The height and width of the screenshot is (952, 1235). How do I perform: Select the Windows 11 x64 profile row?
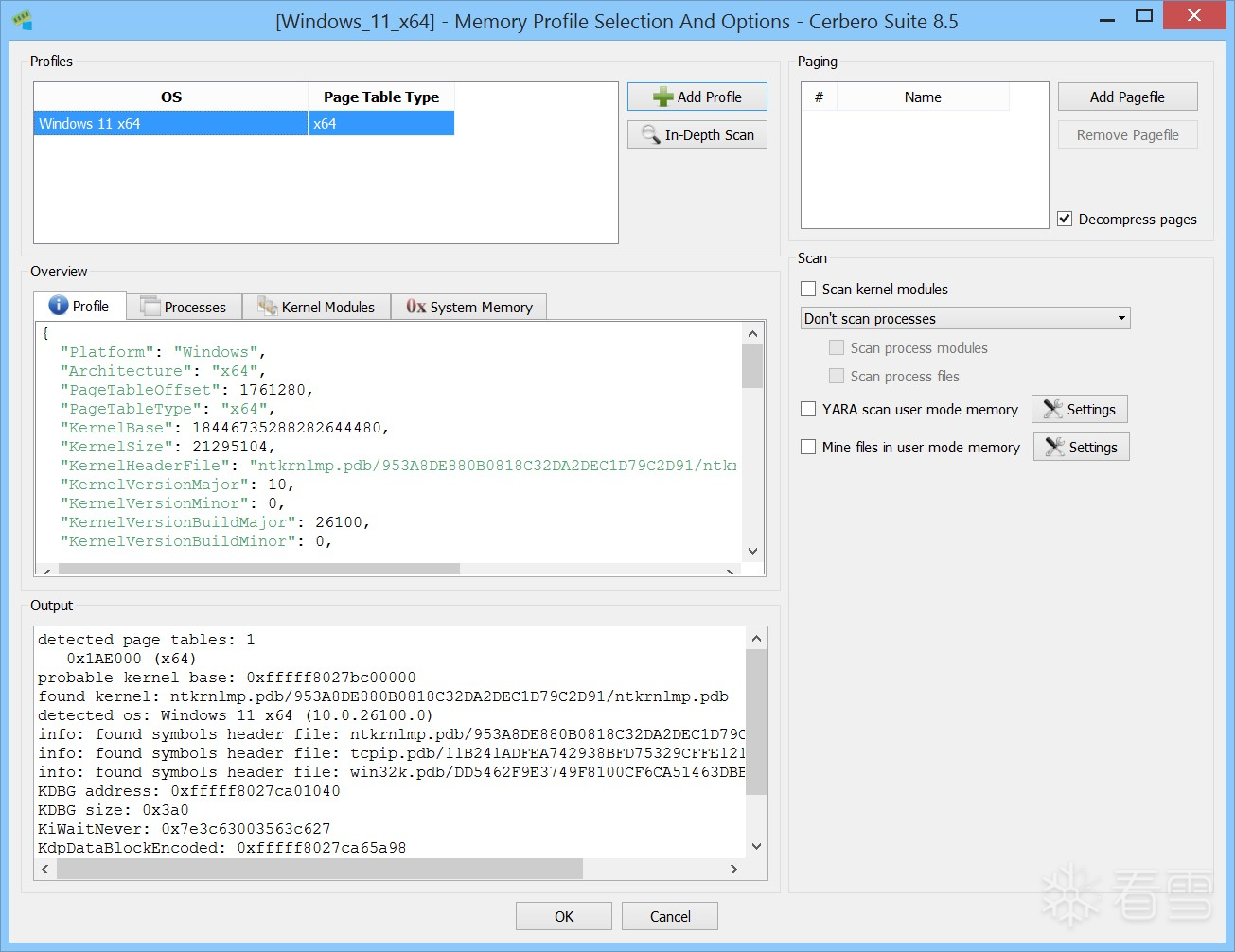pyautogui.click(x=244, y=123)
